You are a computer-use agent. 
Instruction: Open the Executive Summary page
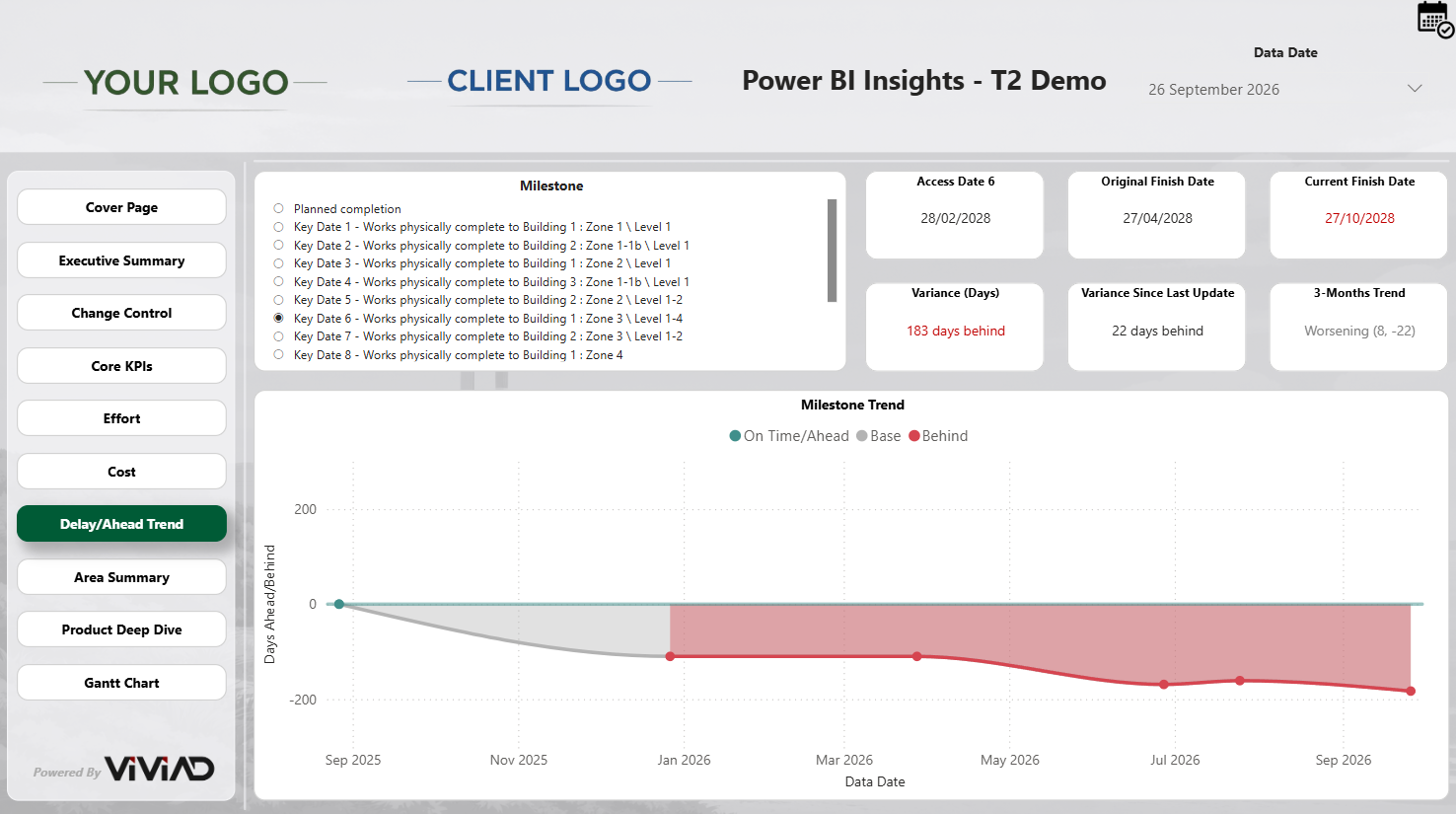click(121, 260)
